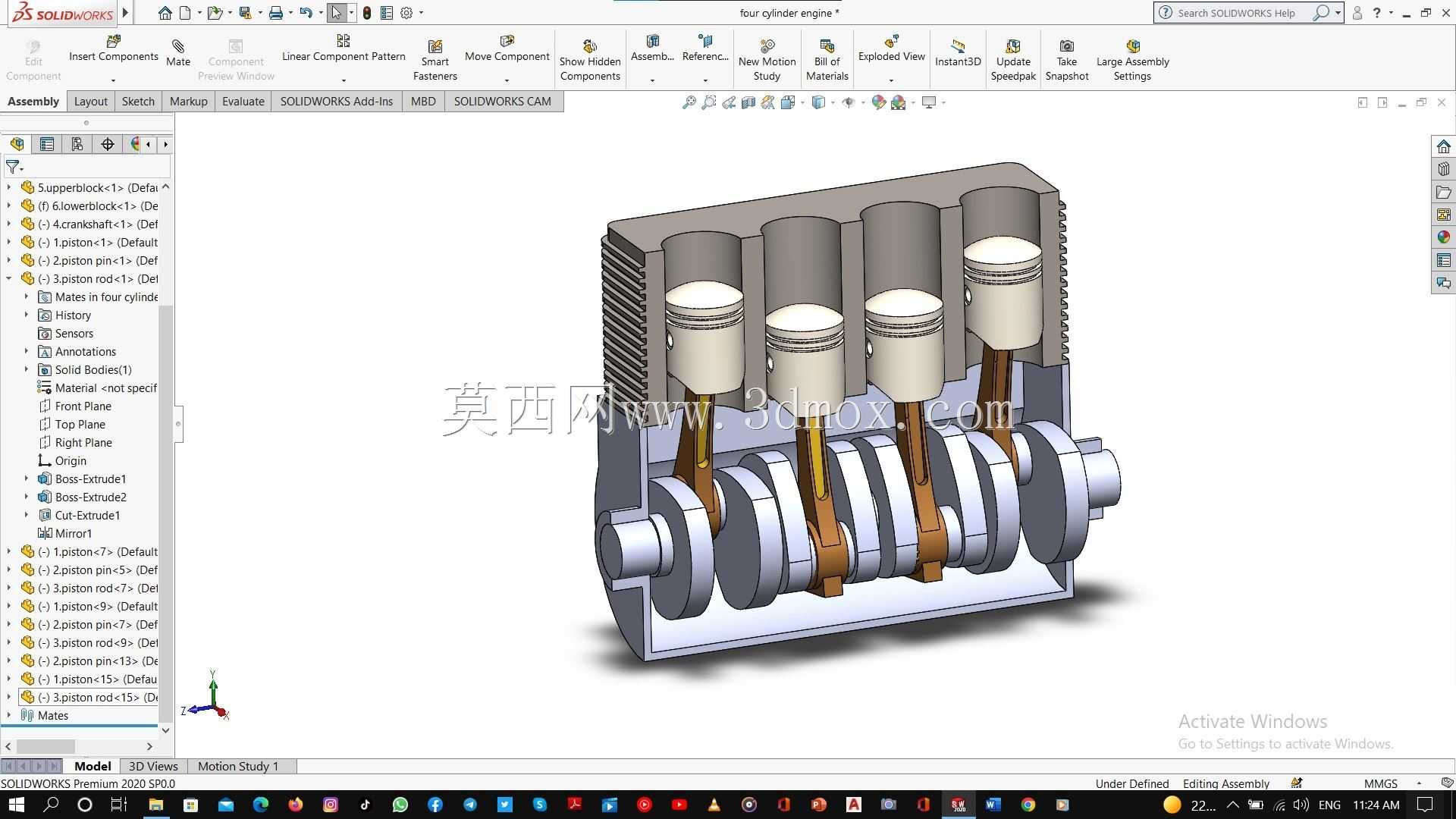Click Update Speedpak
The width and height of the screenshot is (1456, 819).
pos(1013,60)
